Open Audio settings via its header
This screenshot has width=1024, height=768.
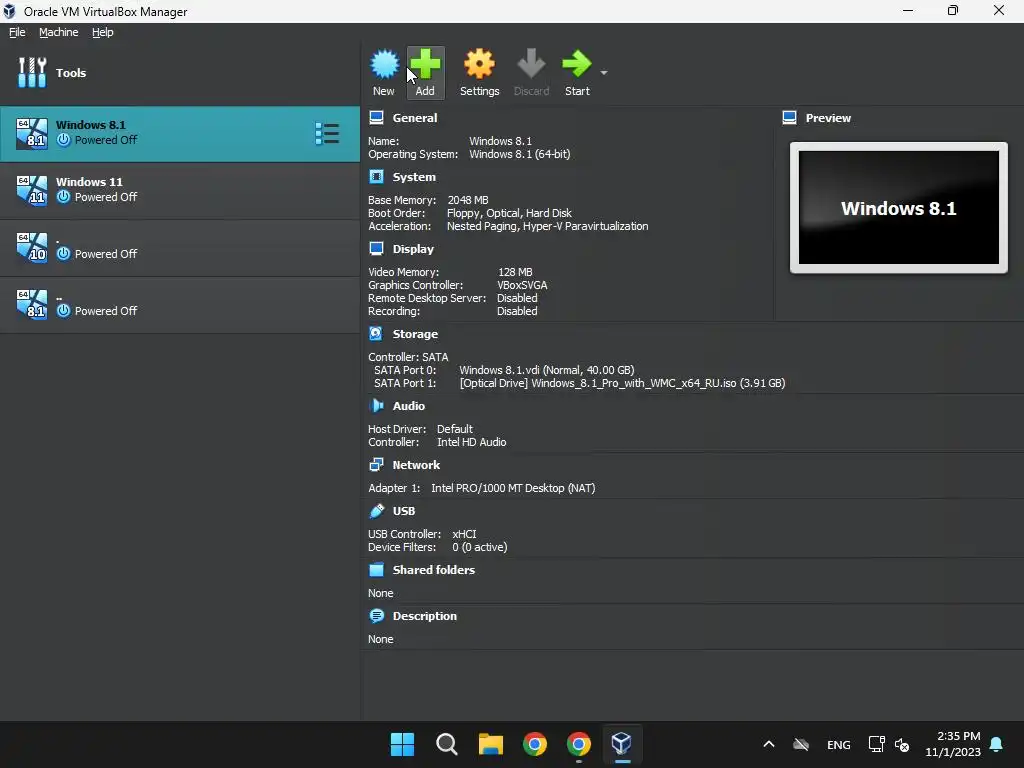(x=409, y=406)
